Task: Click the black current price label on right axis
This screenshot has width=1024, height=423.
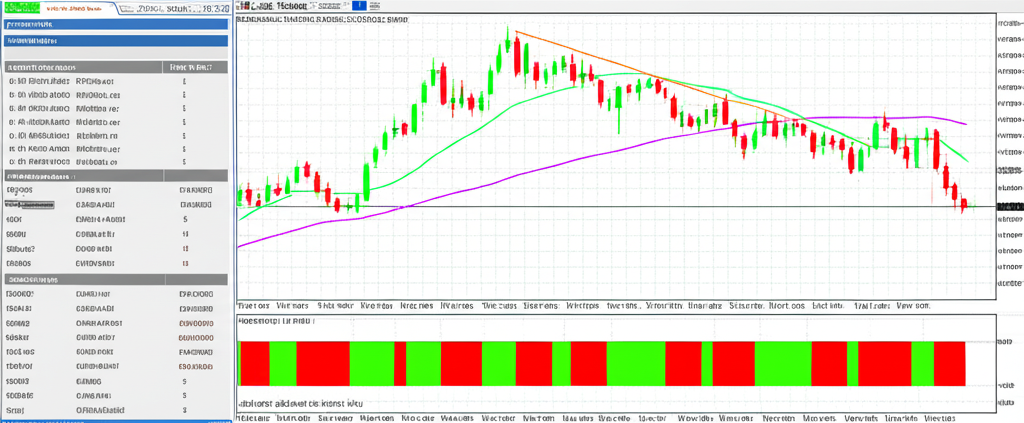Action: tap(1009, 206)
